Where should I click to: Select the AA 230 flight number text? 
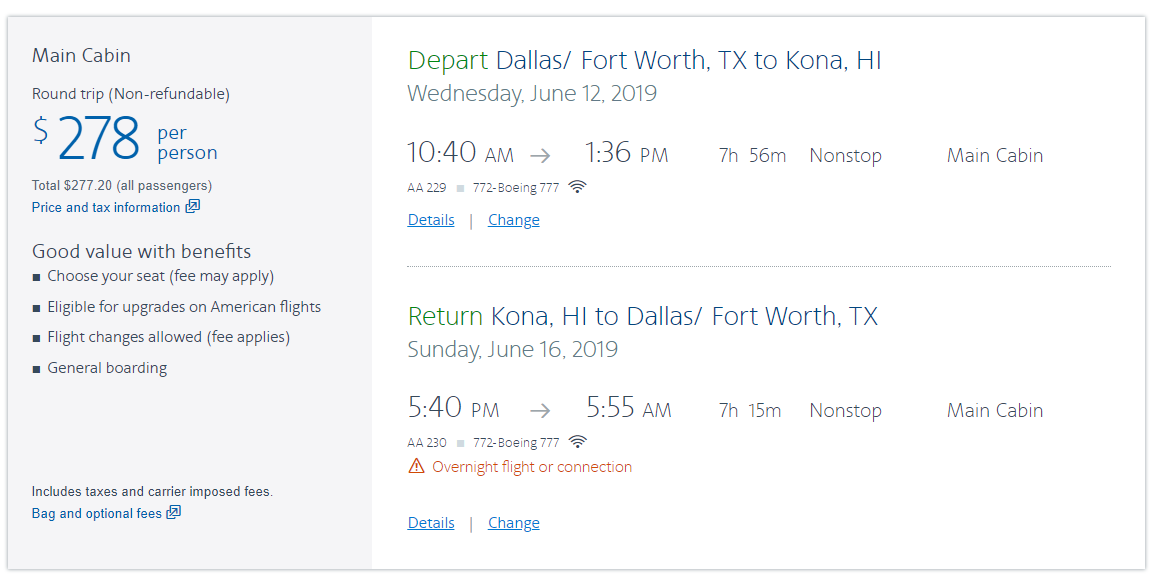tap(427, 443)
